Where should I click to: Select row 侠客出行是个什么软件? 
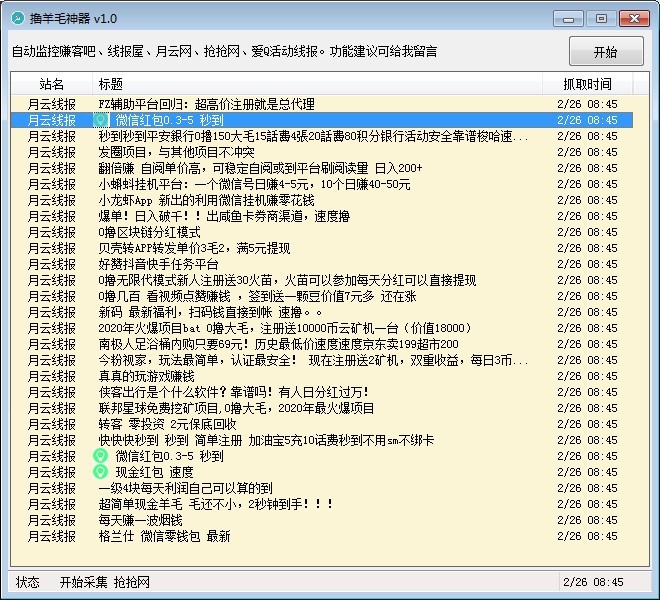click(322, 392)
